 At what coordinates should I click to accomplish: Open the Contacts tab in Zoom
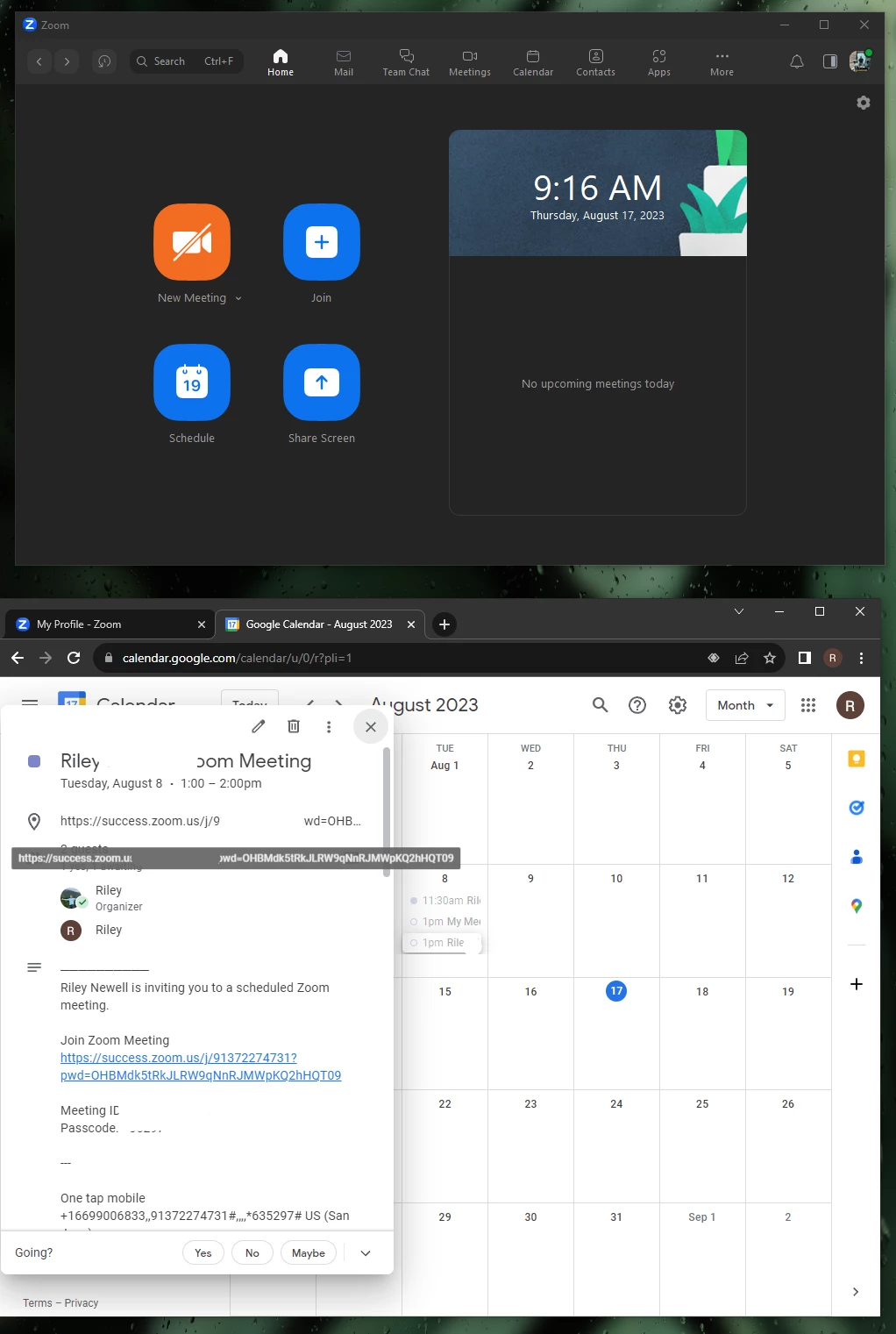pos(596,63)
